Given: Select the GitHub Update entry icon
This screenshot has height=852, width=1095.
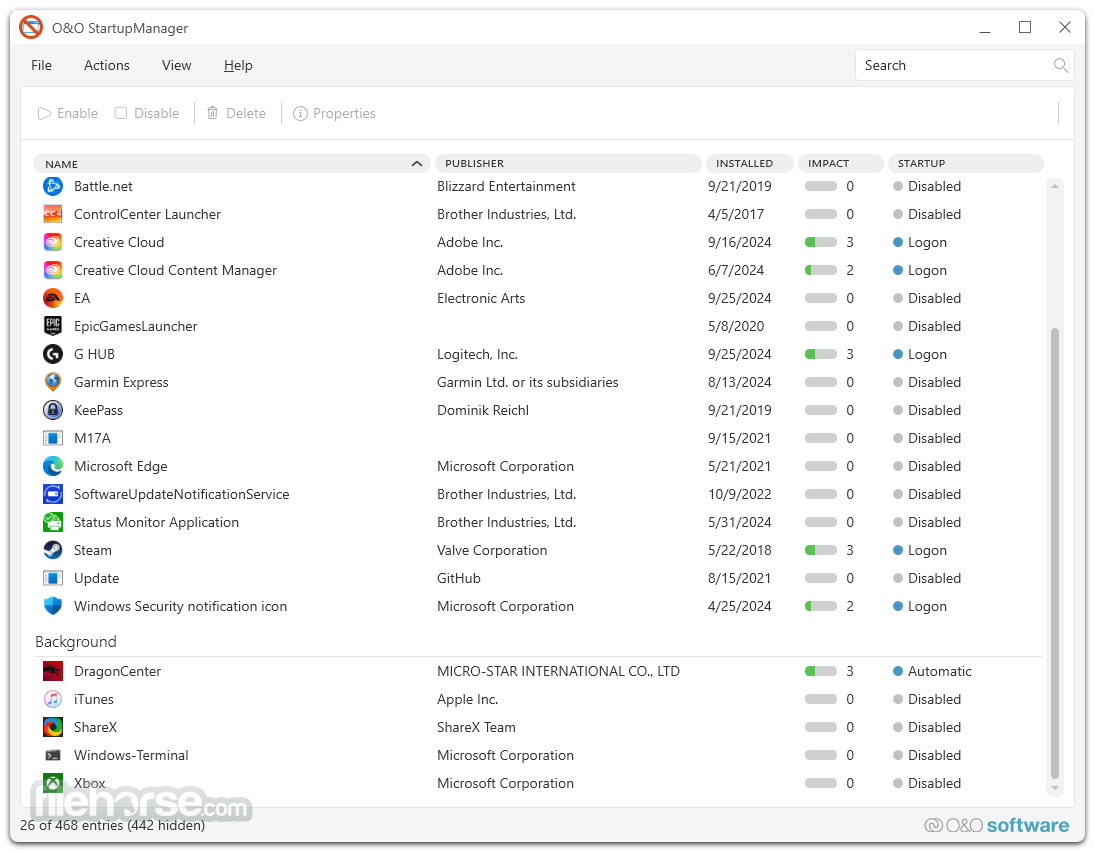Looking at the screenshot, I should click(52, 578).
